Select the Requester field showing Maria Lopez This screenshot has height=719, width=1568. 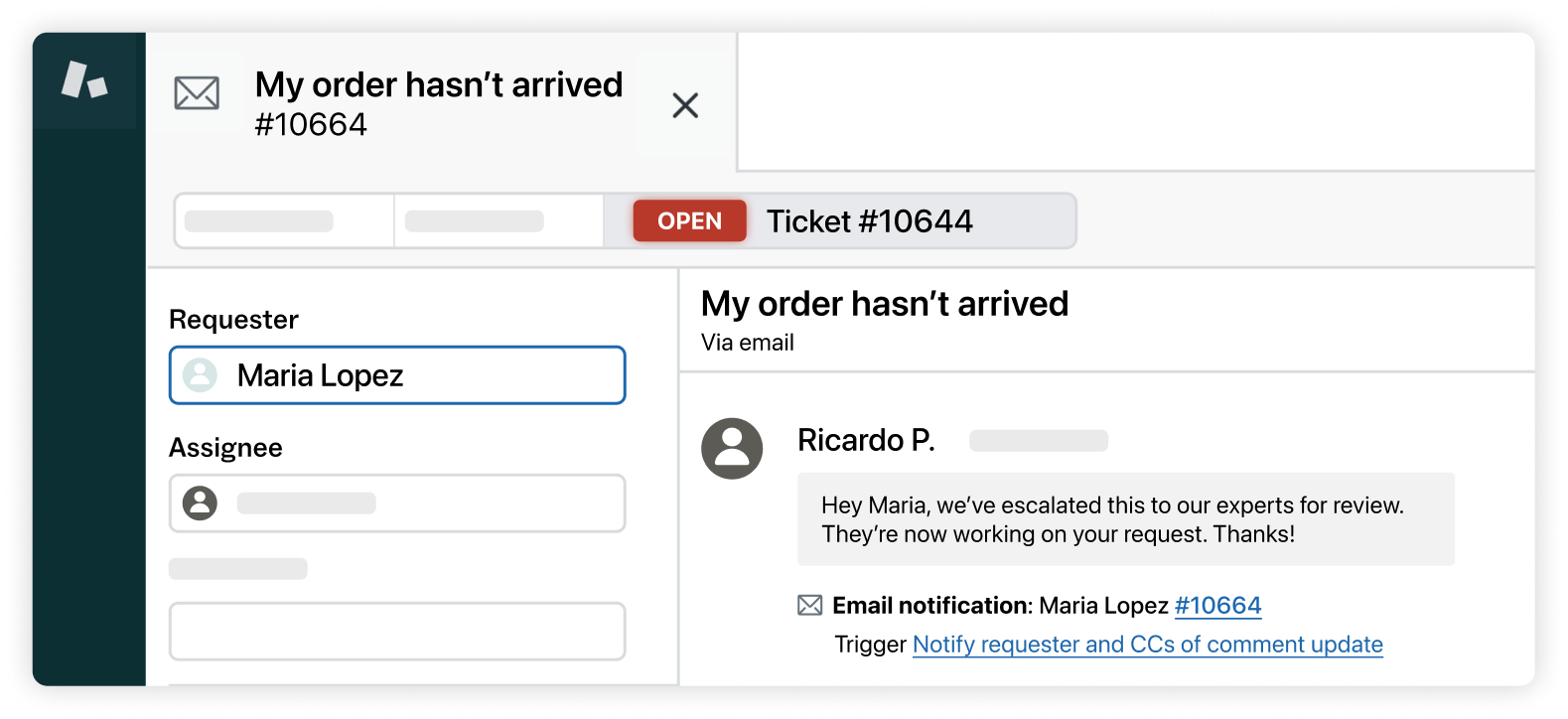[x=396, y=375]
